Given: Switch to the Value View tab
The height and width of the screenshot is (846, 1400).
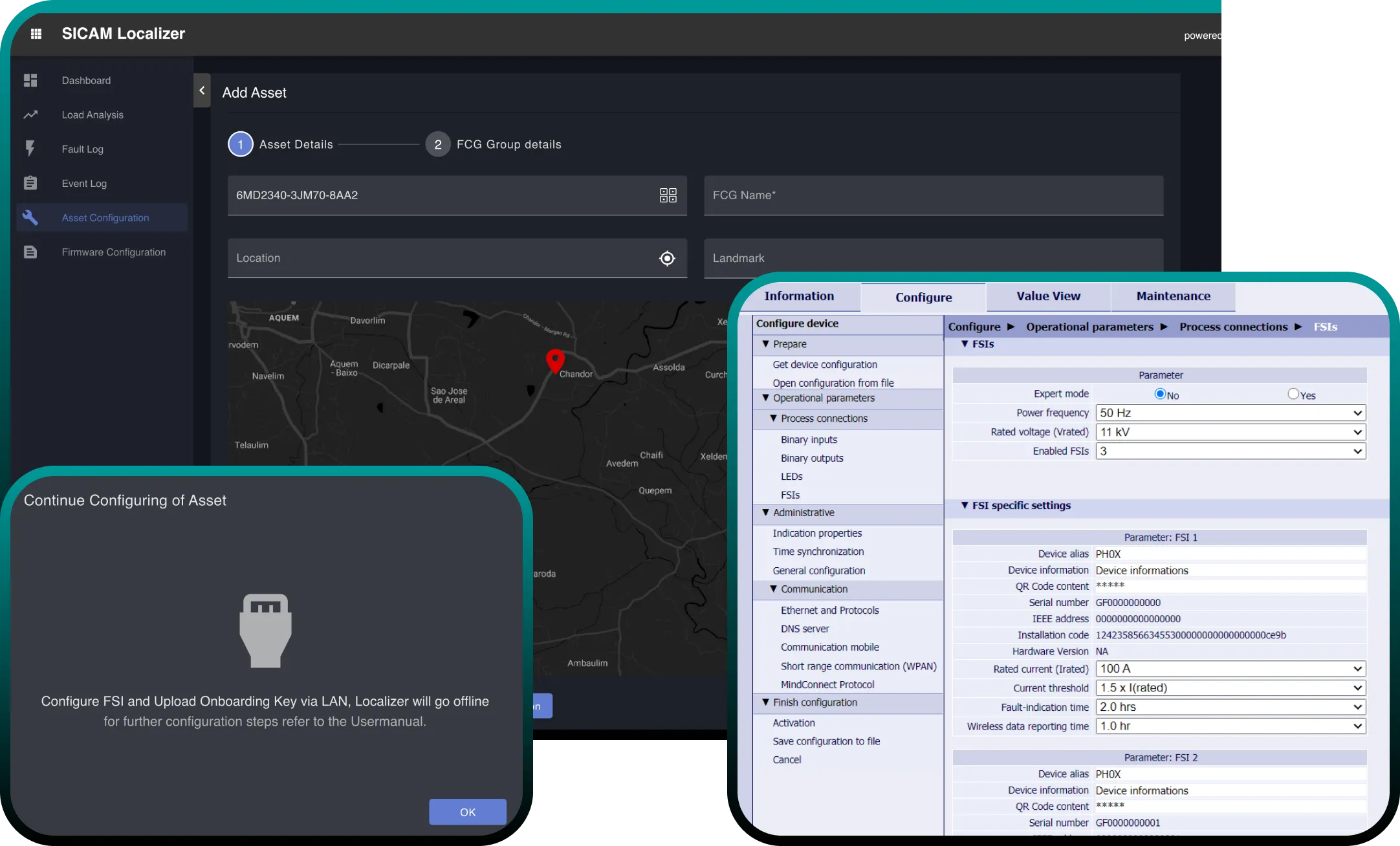Looking at the screenshot, I should (x=1048, y=296).
